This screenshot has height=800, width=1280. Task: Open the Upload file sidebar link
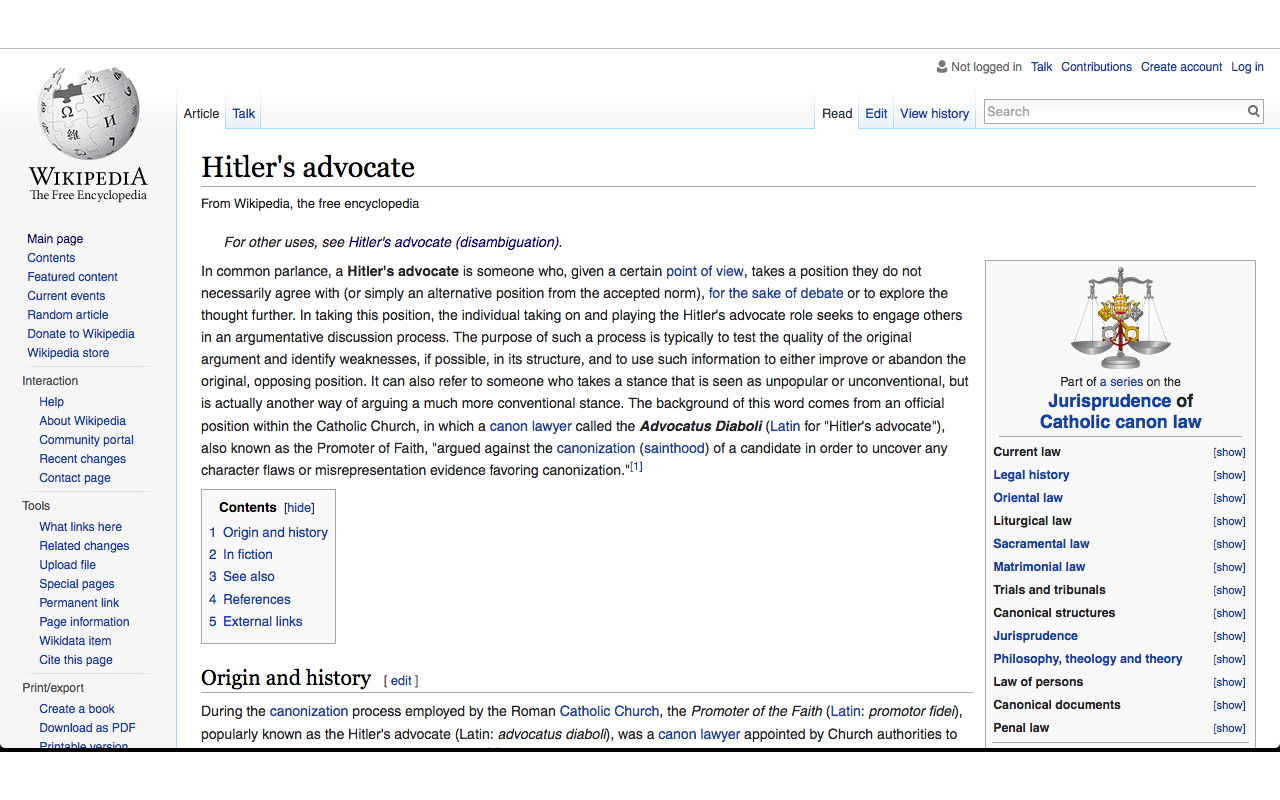pyautogui.click(x=67, y=564)
